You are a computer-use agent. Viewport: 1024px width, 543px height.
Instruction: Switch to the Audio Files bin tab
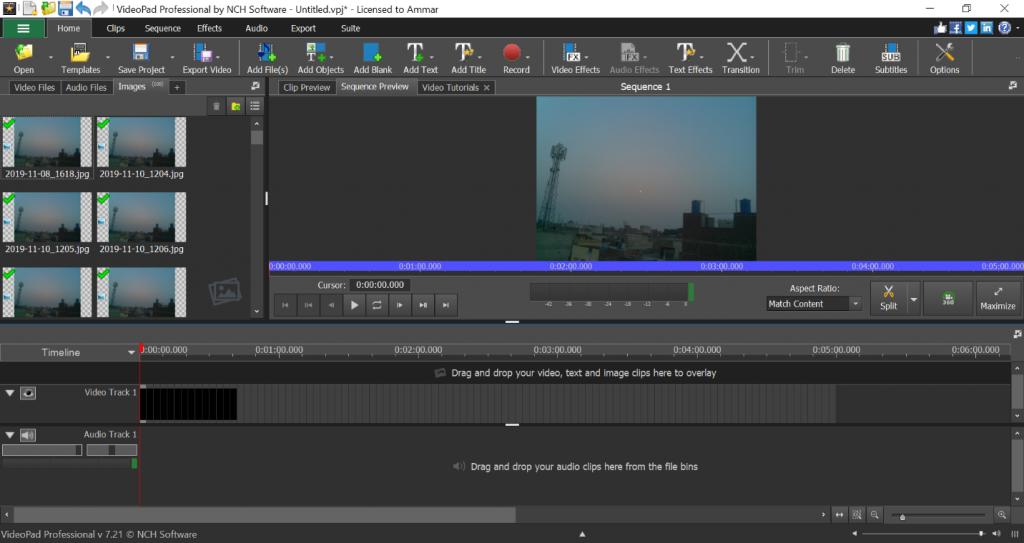[86, 87]
